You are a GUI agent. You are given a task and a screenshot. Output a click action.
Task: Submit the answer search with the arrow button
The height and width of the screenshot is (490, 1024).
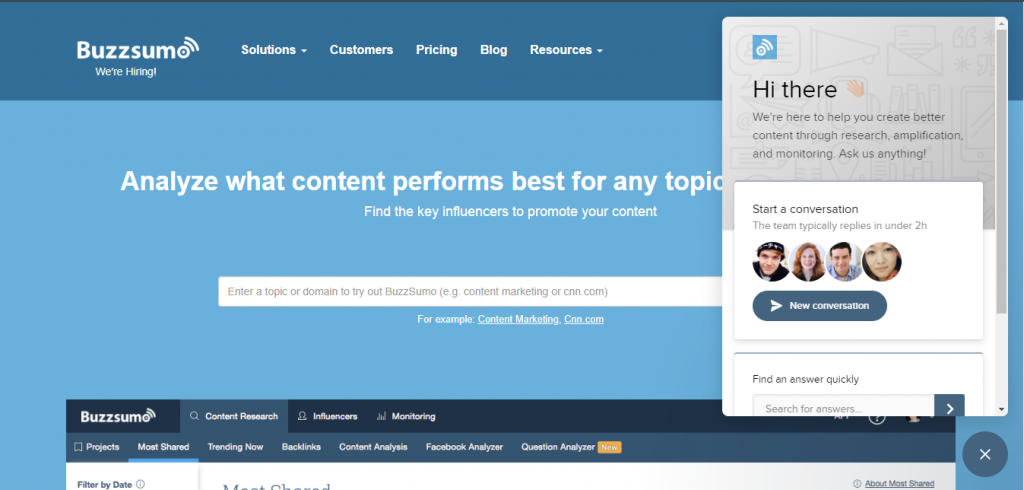coord(949,408)
